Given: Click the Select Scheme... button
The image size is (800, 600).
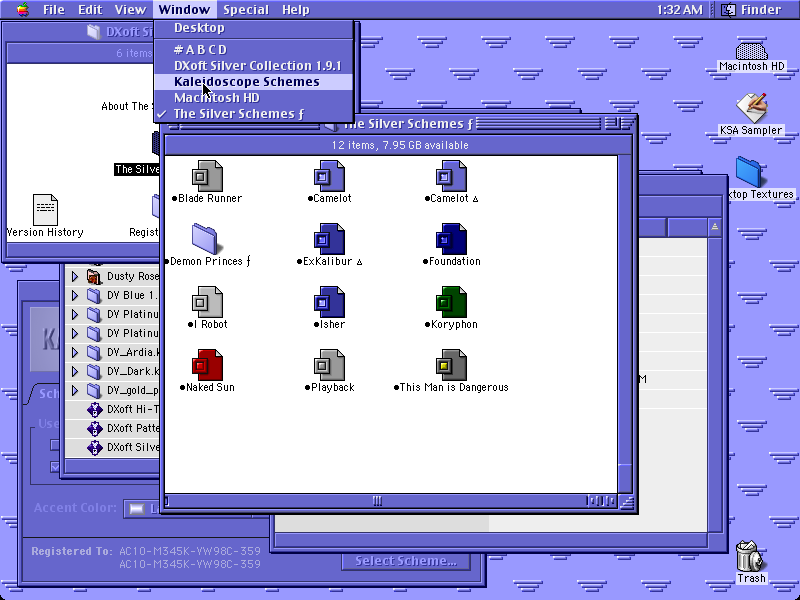Looking at the screenshot, I should click(406, 561).
